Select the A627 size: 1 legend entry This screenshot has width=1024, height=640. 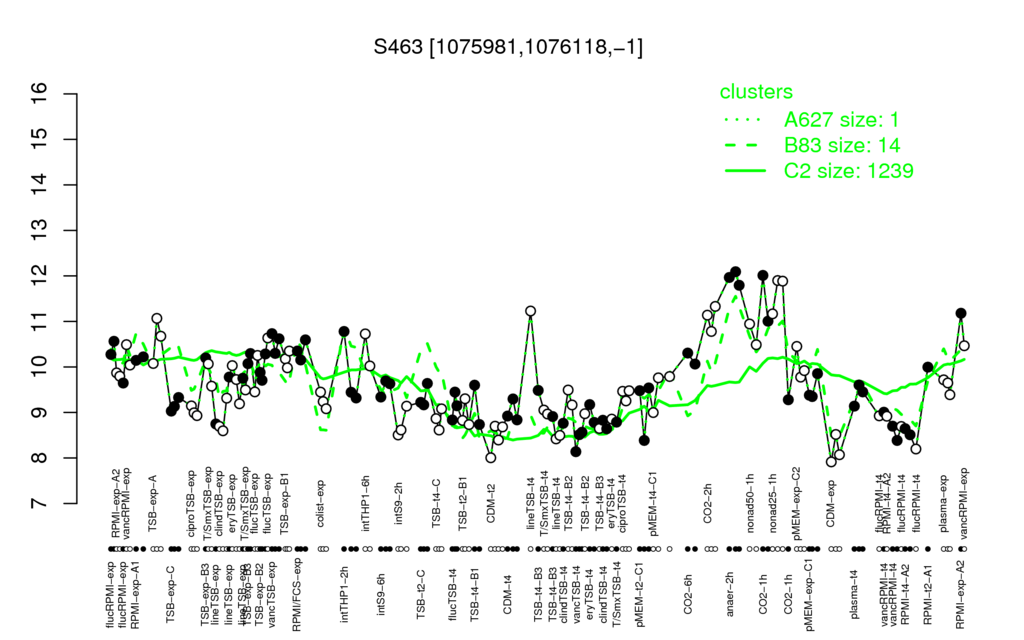tap(841, 120)
